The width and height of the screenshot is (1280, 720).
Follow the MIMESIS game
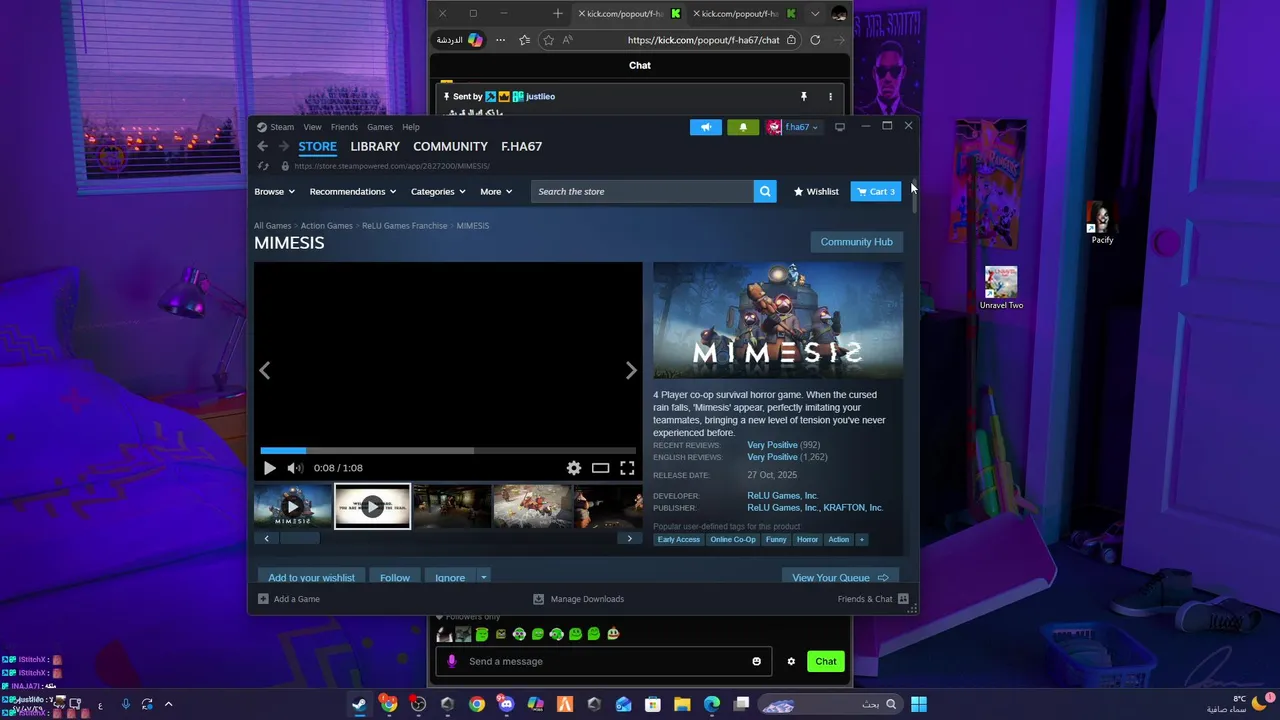395,577
